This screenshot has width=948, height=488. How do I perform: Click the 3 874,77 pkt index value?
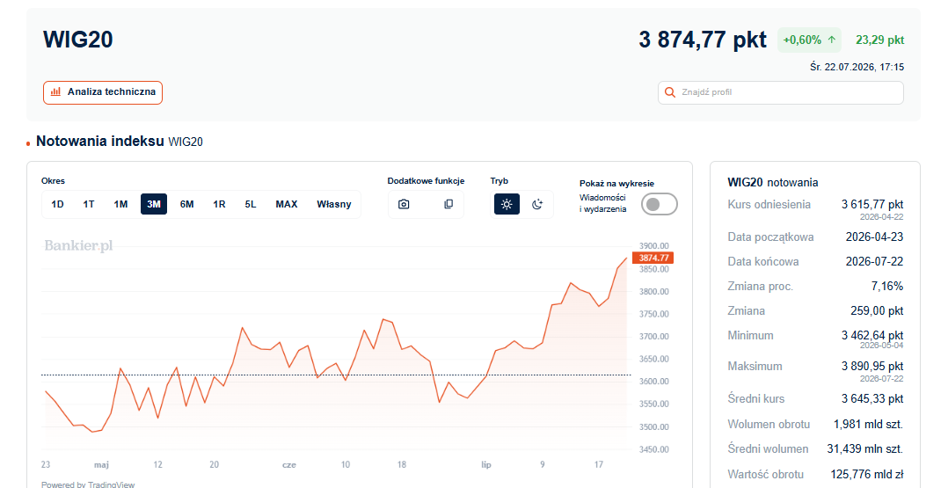click(703, 40)
